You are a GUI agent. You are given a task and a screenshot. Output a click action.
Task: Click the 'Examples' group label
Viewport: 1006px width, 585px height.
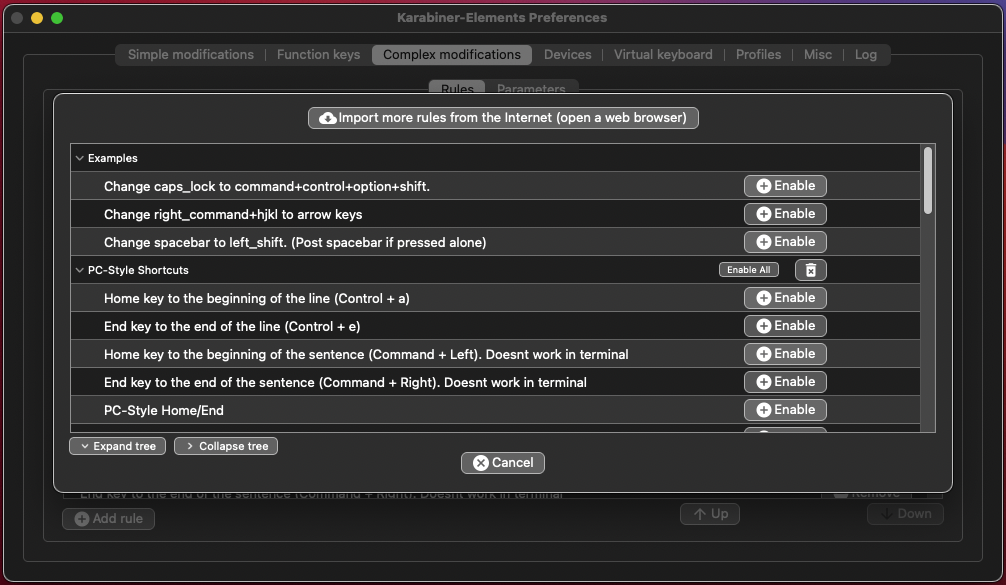pos(112,158)
